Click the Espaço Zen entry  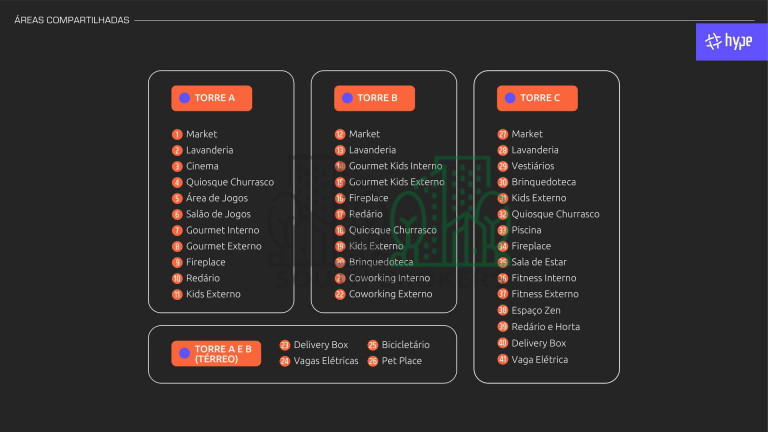point(536,311)
